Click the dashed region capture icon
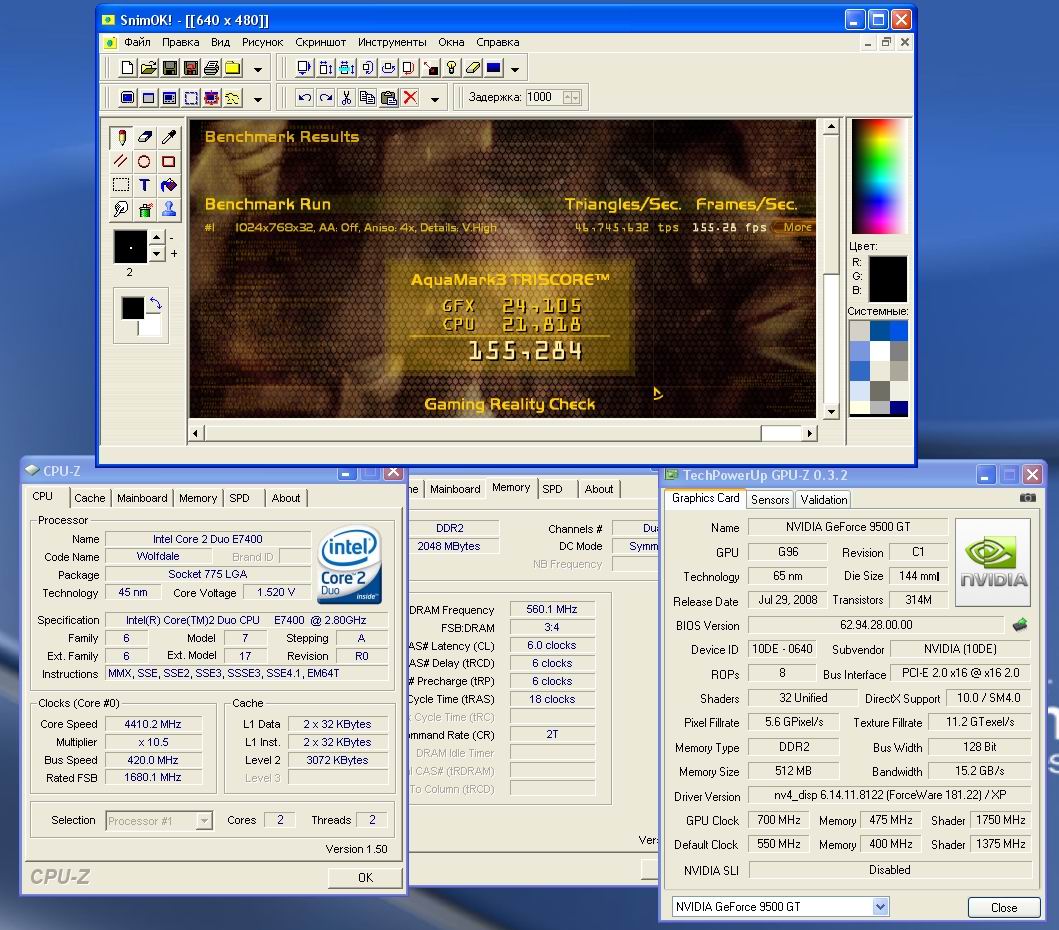Image resolution: width=1059 pixels, height=930 pixels. coord(191,98)
